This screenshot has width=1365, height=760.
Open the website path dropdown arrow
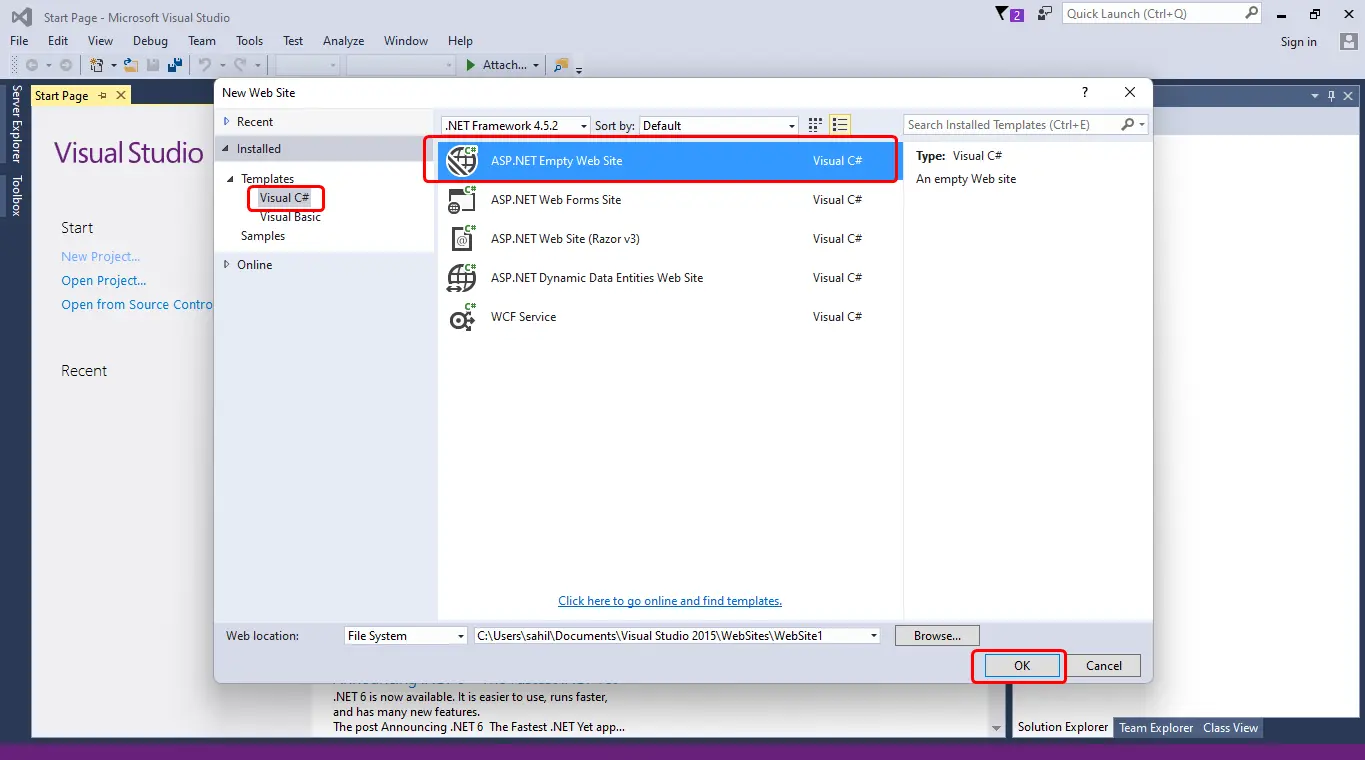coord(874,636)
